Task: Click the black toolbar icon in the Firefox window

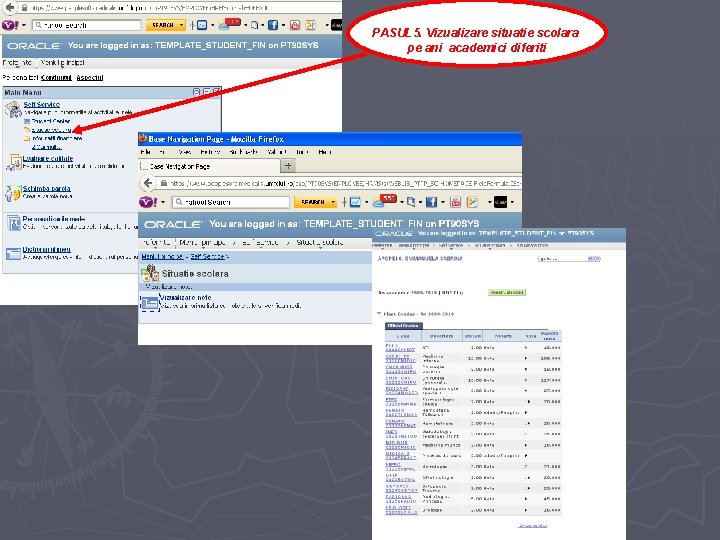Action: point(501,202)
